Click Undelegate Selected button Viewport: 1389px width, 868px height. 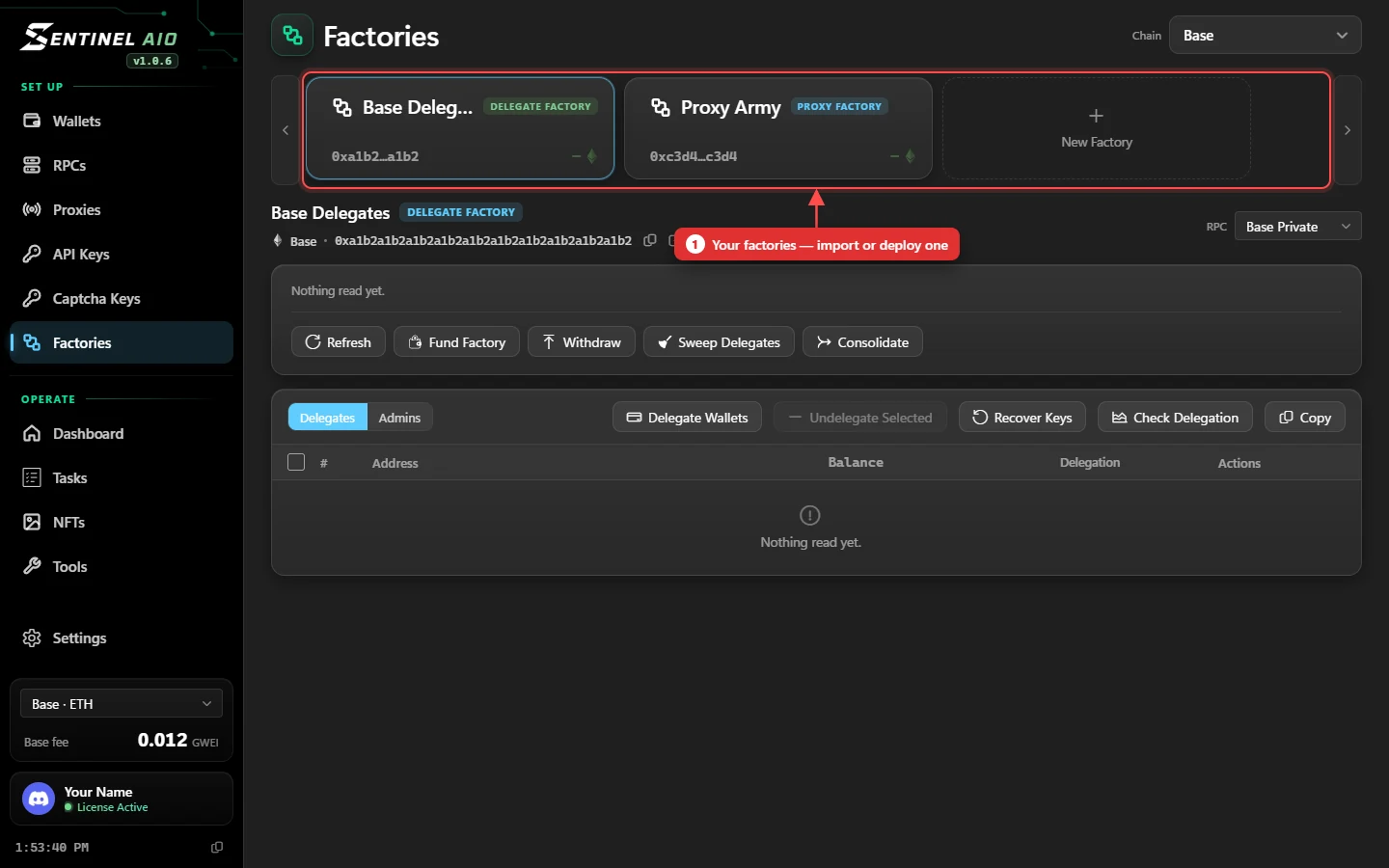coord(860,418)
